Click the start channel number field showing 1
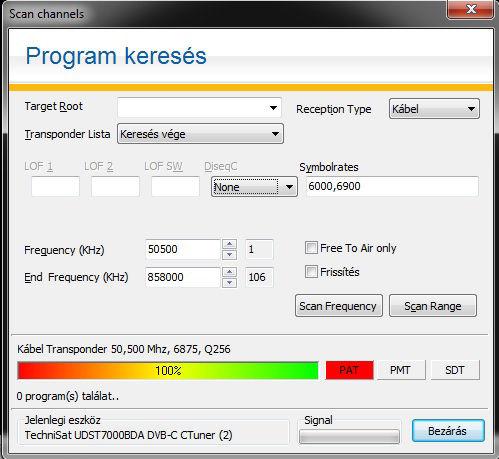The height and width of the screenshot is (459, 499). pyautogui.click(x=259, y=249)
